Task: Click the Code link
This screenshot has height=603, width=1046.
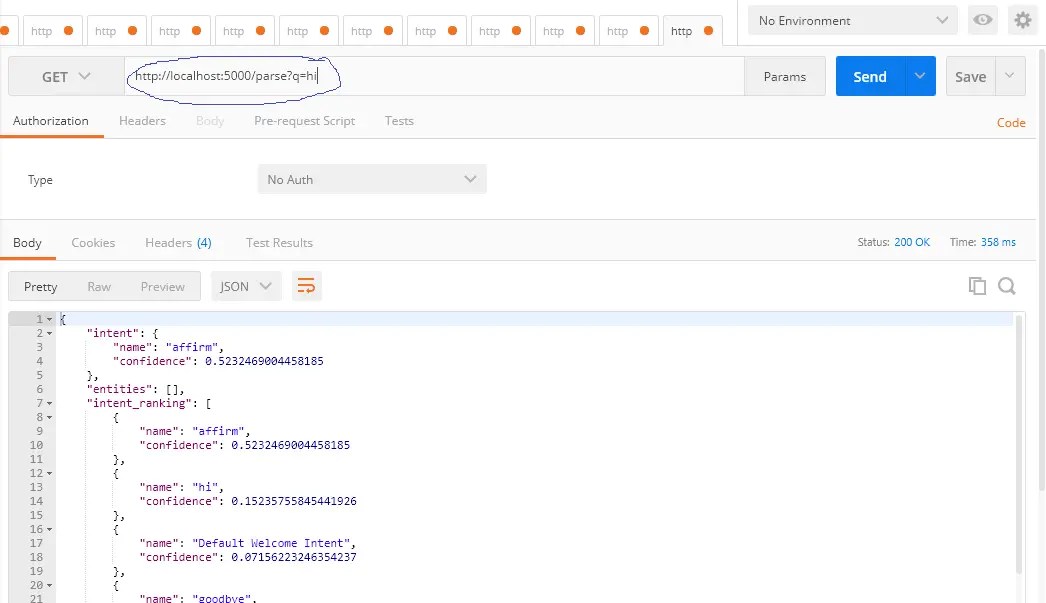Action: click(1011, 121)
